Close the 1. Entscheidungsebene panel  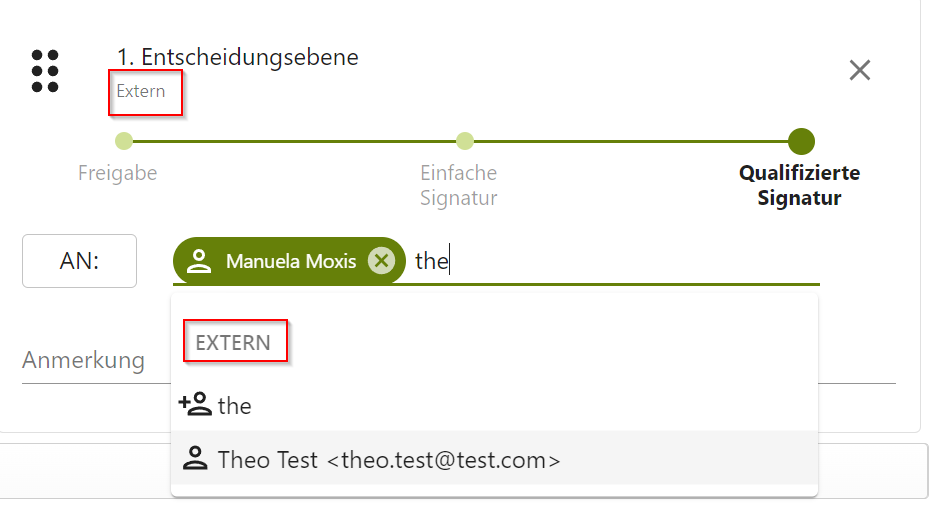(859, 70)
